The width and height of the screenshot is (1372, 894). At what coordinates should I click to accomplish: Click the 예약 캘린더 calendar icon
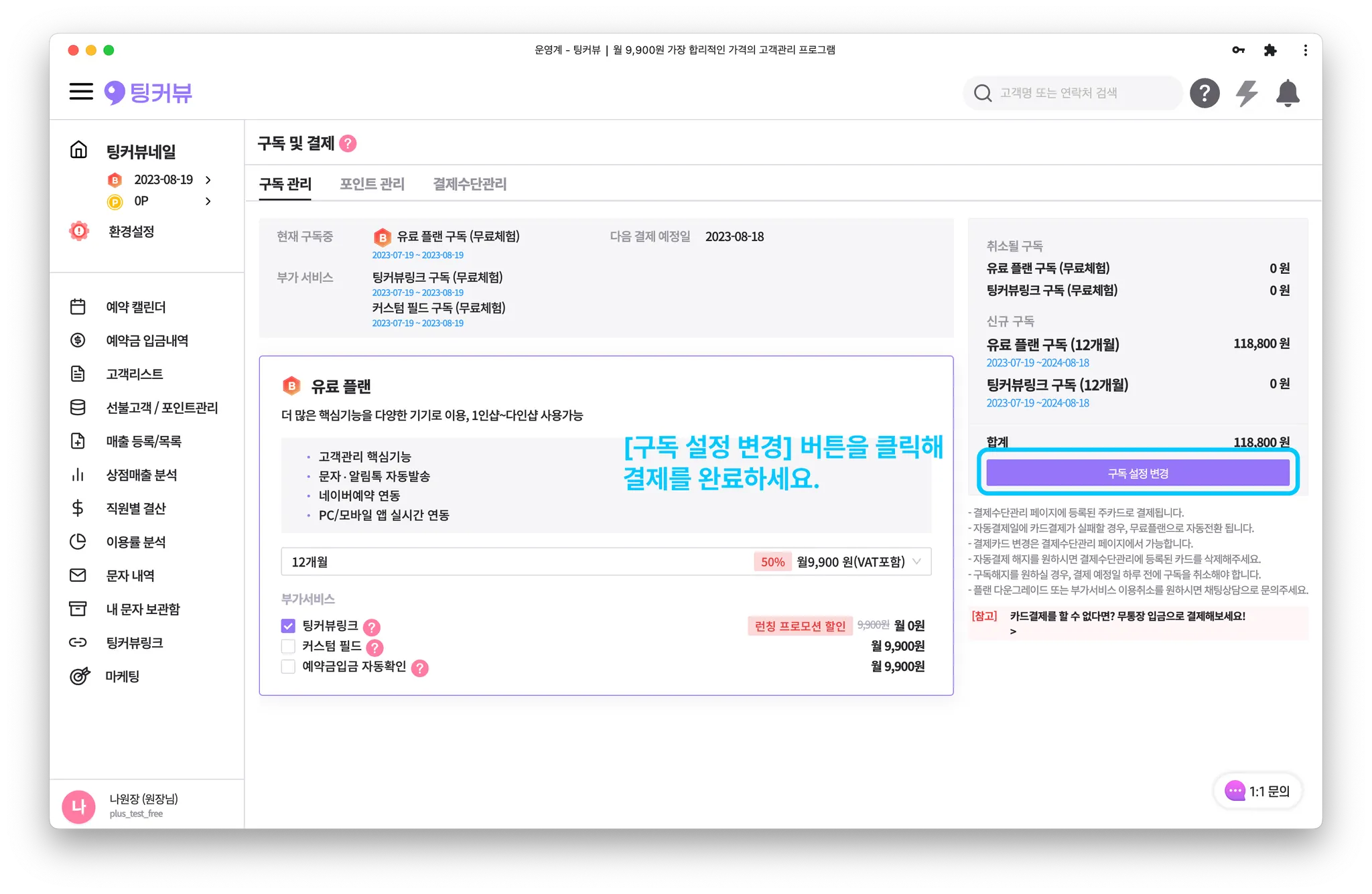pyautogui.click(x=78, y=307)
